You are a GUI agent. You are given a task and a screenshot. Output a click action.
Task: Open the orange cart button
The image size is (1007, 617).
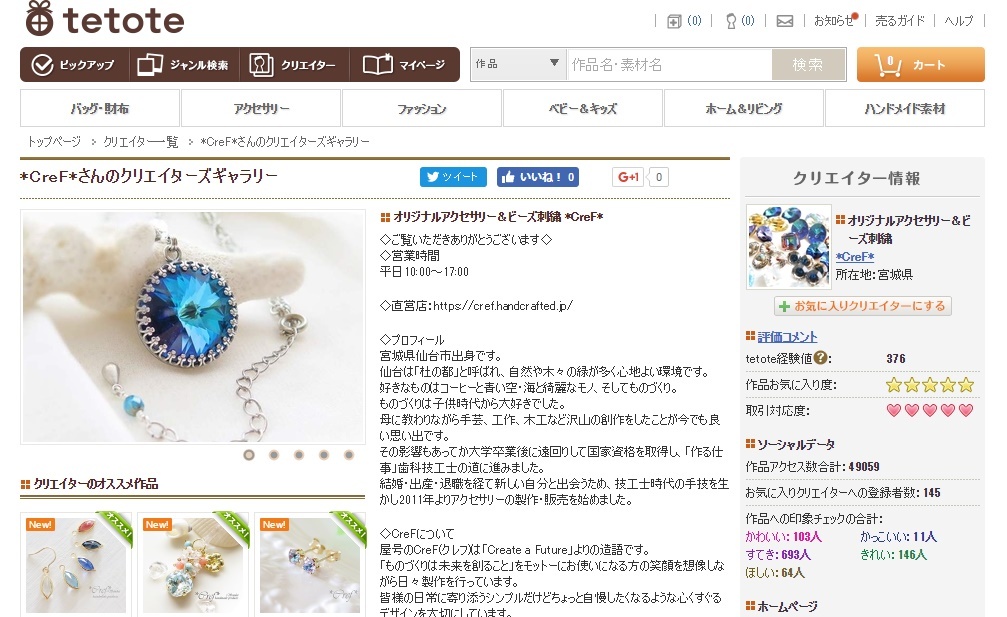tap(920, 64)
